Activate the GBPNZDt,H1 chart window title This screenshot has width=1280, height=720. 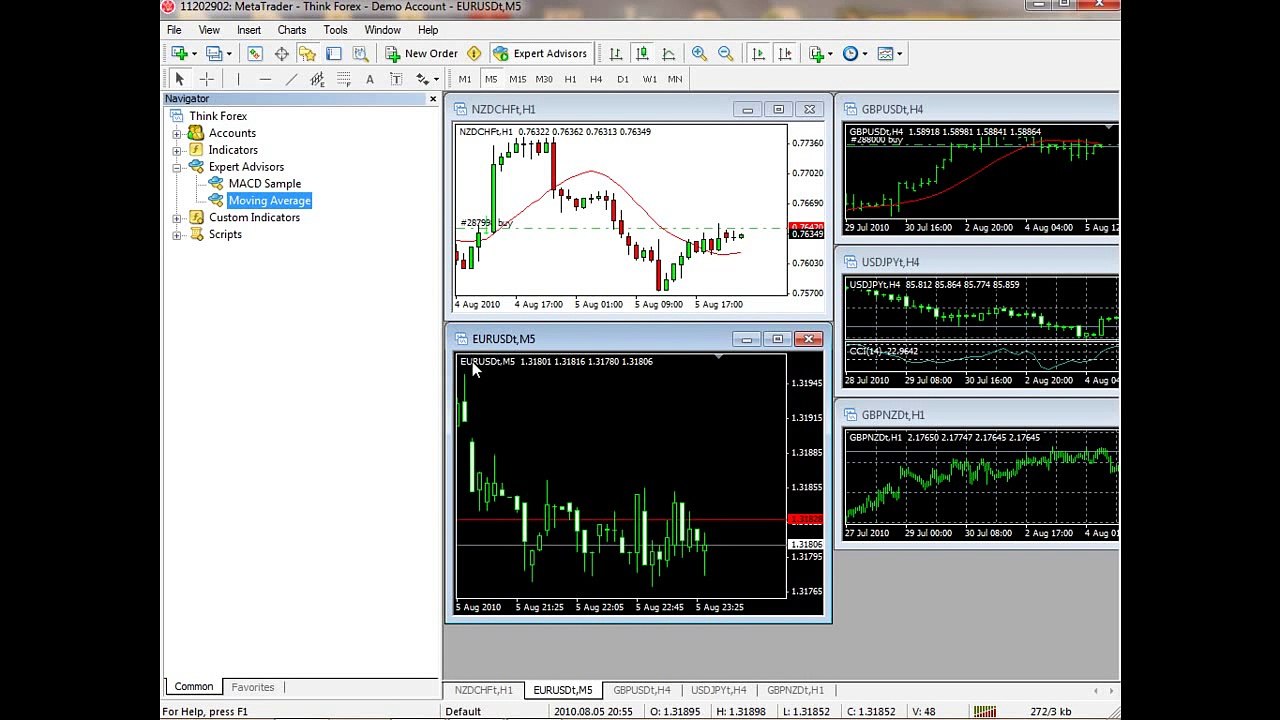[893, 415]
